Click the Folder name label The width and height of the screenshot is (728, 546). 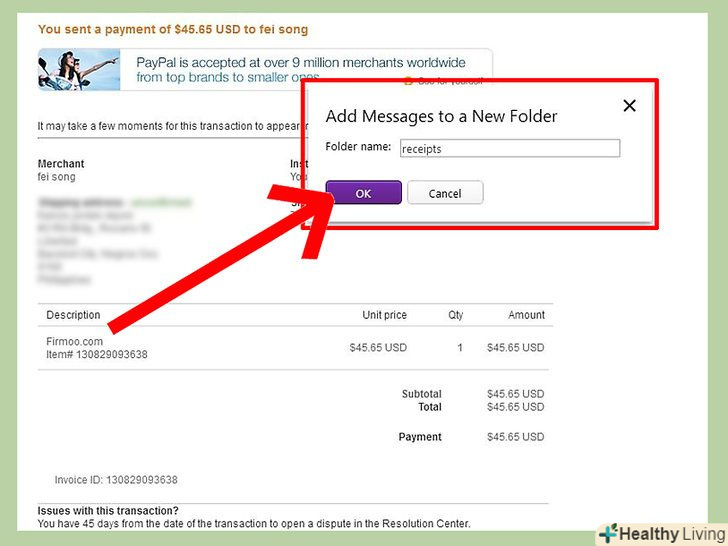(x=358, y=147)
